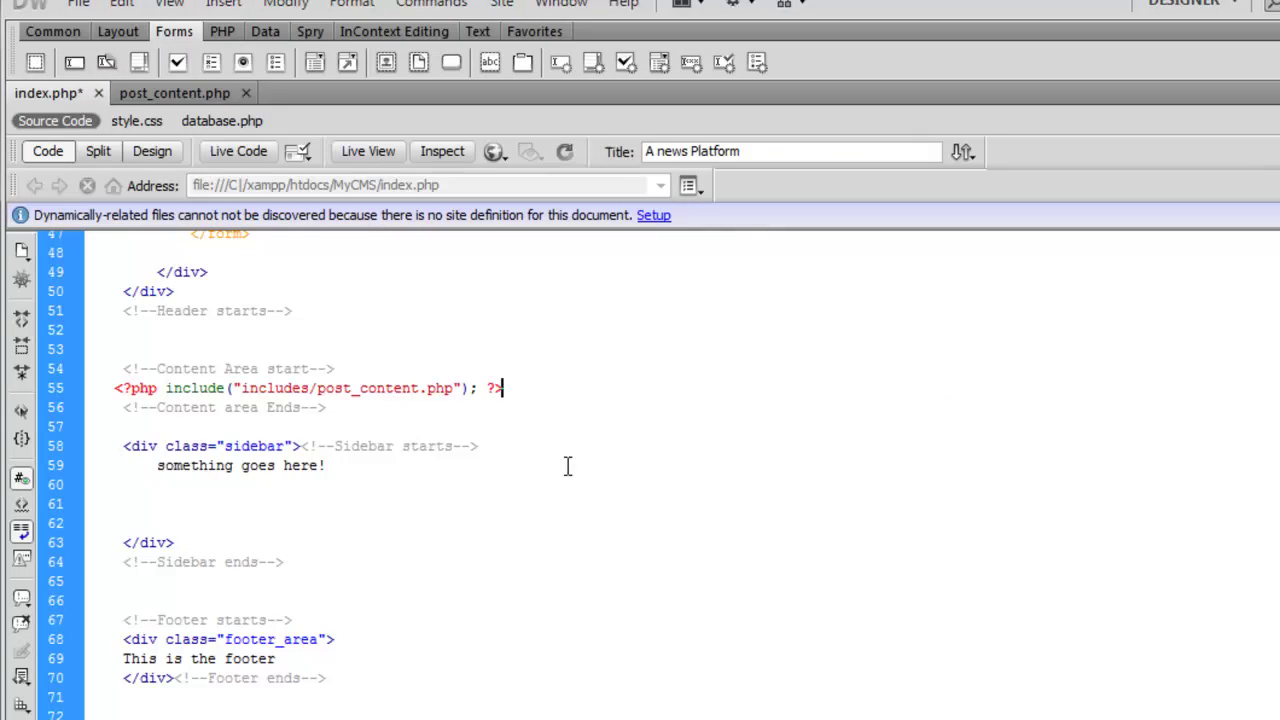Insert a Radio Group
The height and width of the screenshot is (720, 1280).
(276, 63)
